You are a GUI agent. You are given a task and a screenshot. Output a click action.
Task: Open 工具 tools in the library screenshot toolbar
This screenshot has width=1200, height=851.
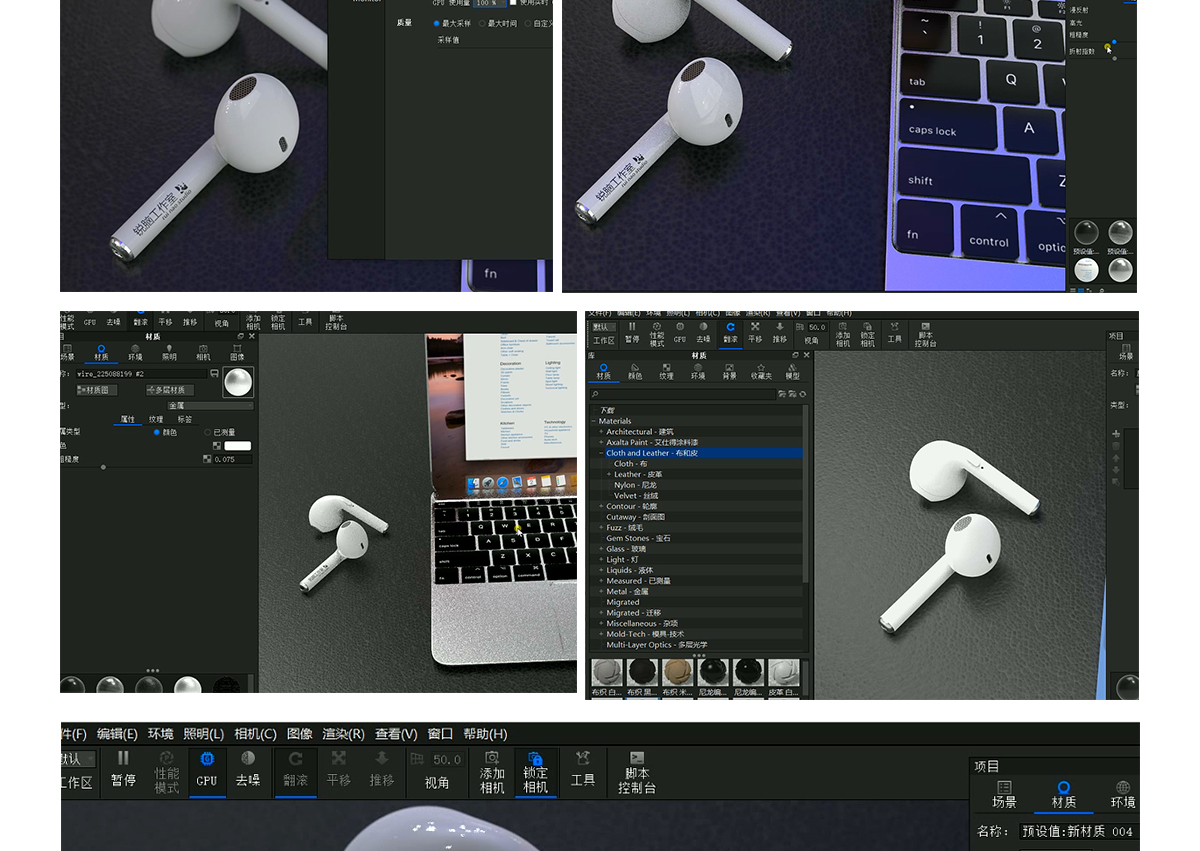coord(894,333)
